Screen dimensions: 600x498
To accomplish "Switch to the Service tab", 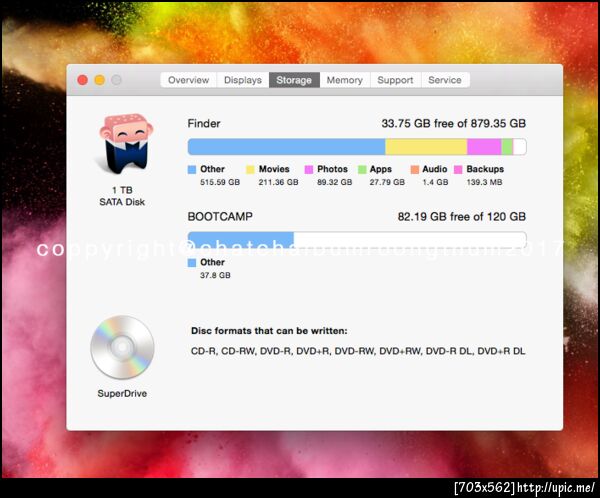I will (445, 80).
